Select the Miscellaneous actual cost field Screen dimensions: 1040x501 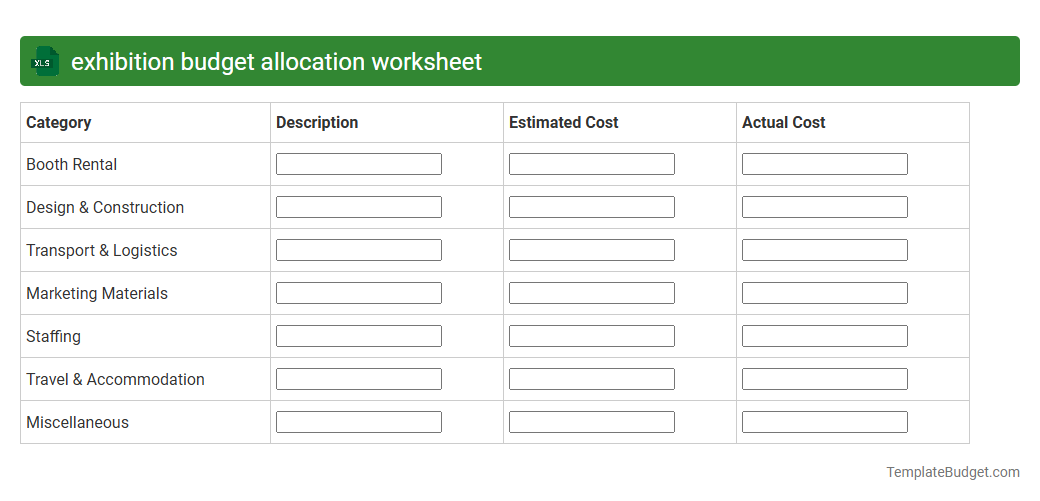[824, 423]
